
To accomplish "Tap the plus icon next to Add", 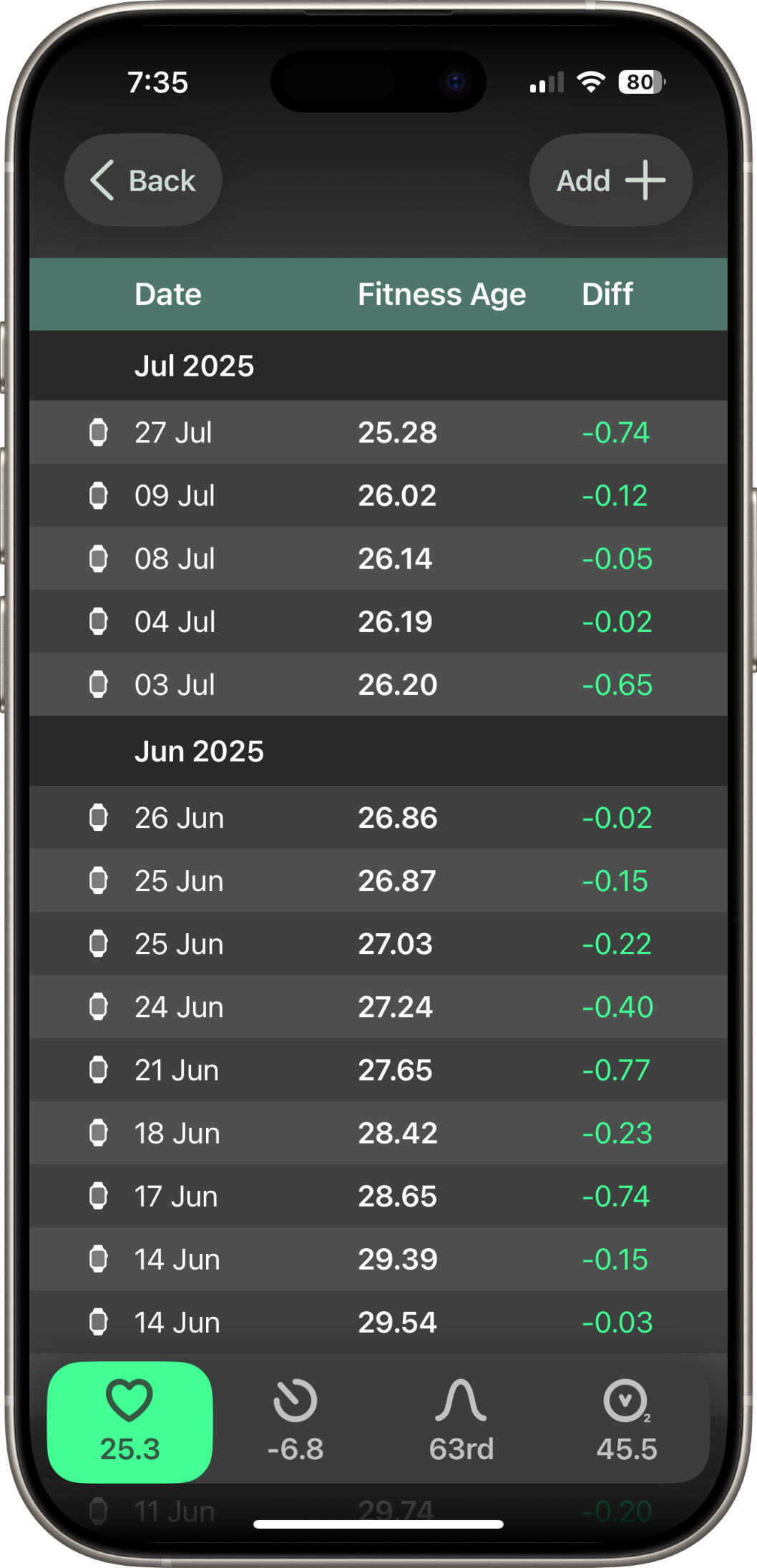I will coord(645,180).
